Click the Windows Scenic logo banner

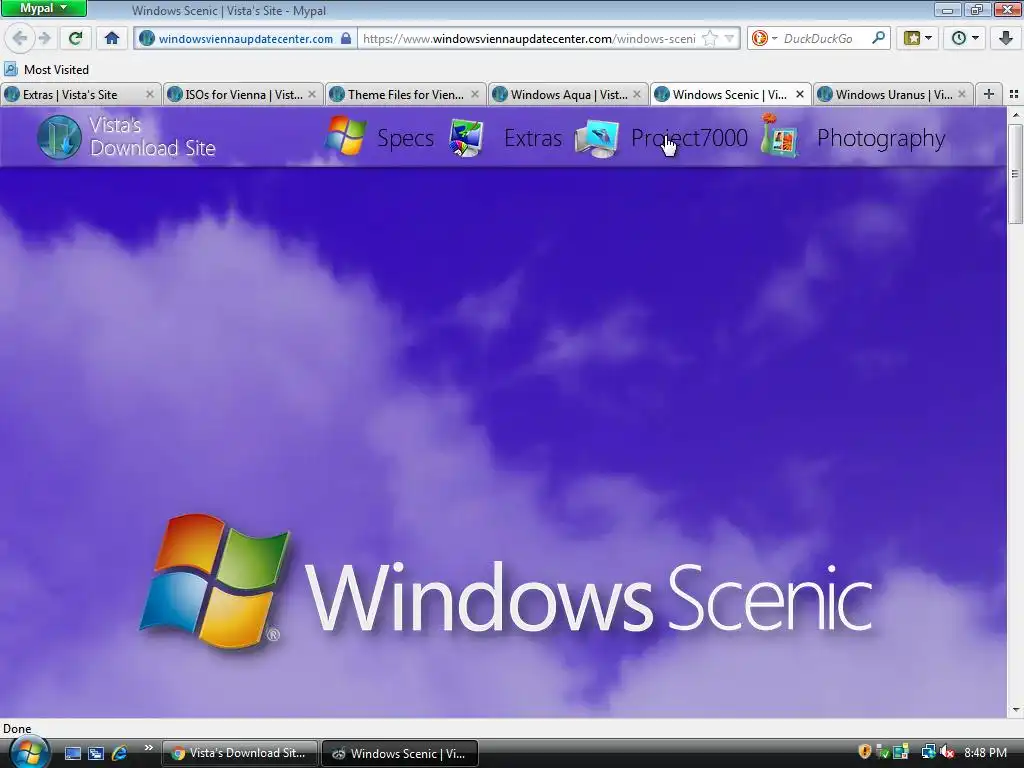pyautogui.click(x=505, y=583)
